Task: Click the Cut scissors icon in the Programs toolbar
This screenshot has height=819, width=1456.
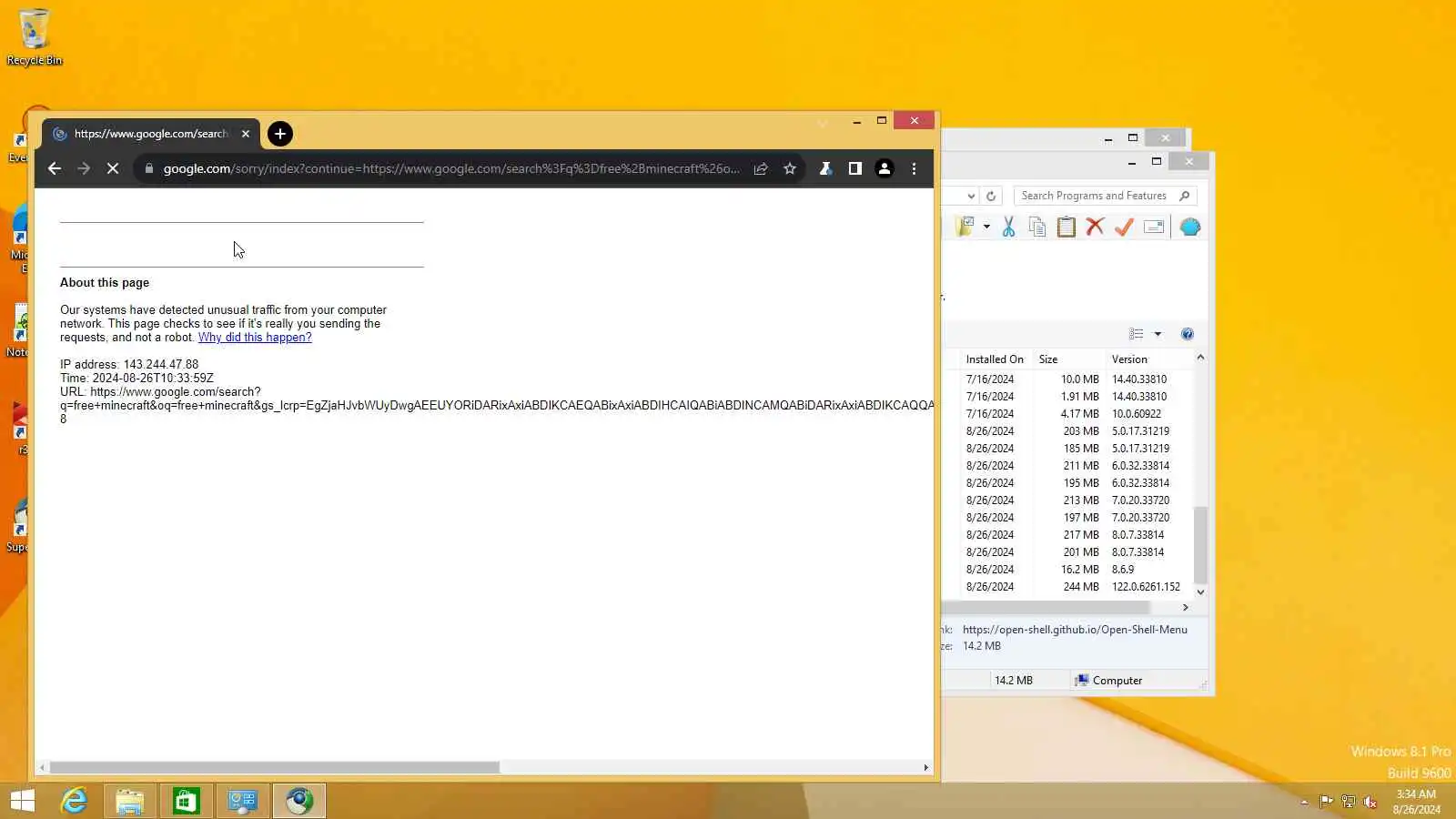Action: click(1008, 227)
